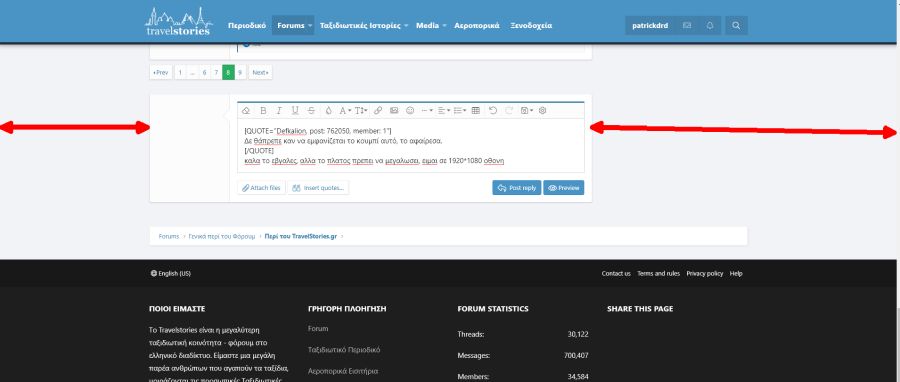Click the Preview button
This screenshot has width=900, height=382.
pyautogui.click(x=564, y=188)
